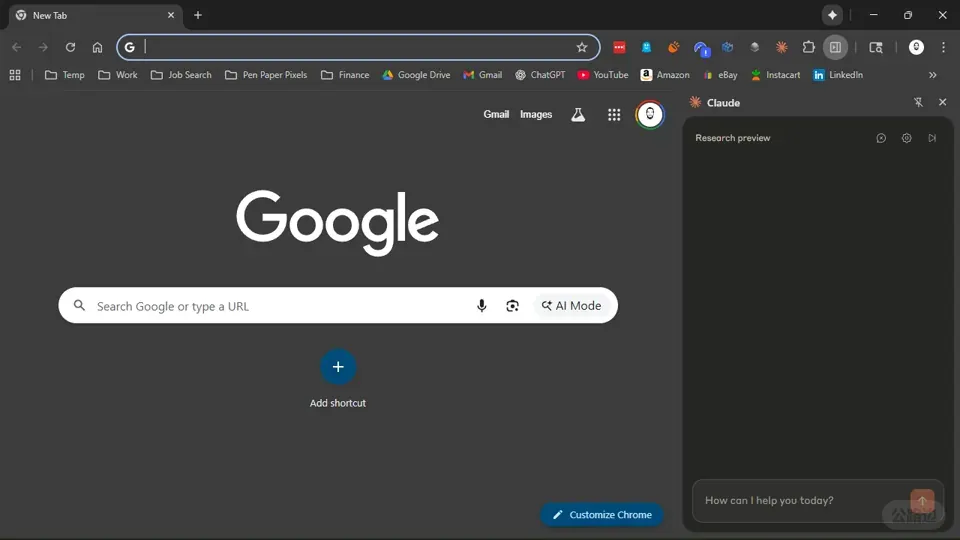
Task: Open the Finance bookmarks folder
Action: pos(345,75)
